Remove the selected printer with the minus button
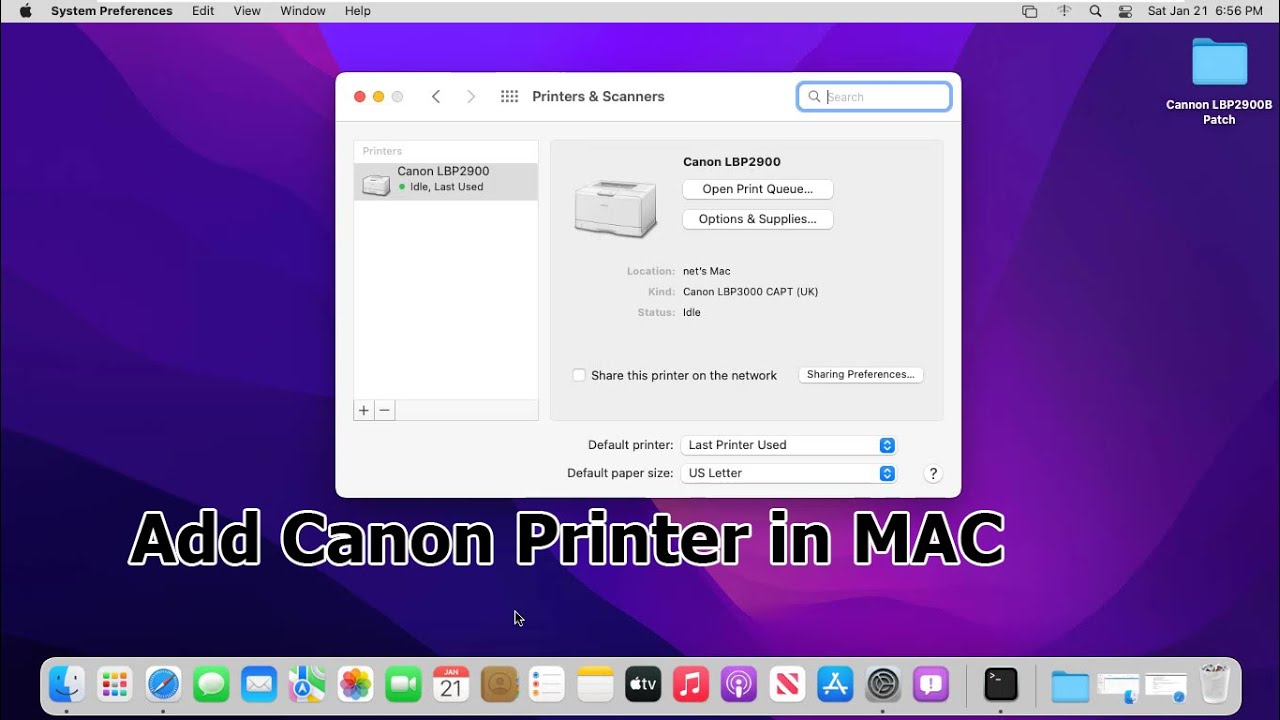Screen dimensions: 1280x720 (385, 410)
